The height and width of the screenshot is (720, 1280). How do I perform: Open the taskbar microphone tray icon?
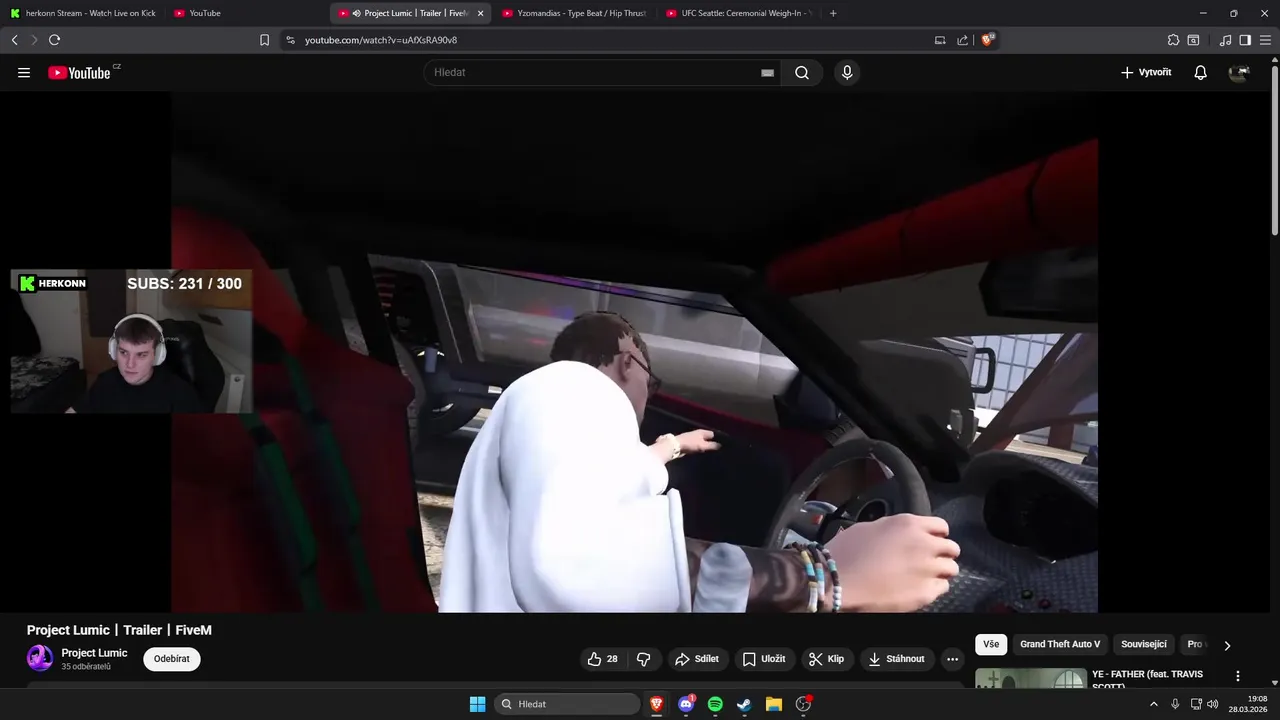1175,704
